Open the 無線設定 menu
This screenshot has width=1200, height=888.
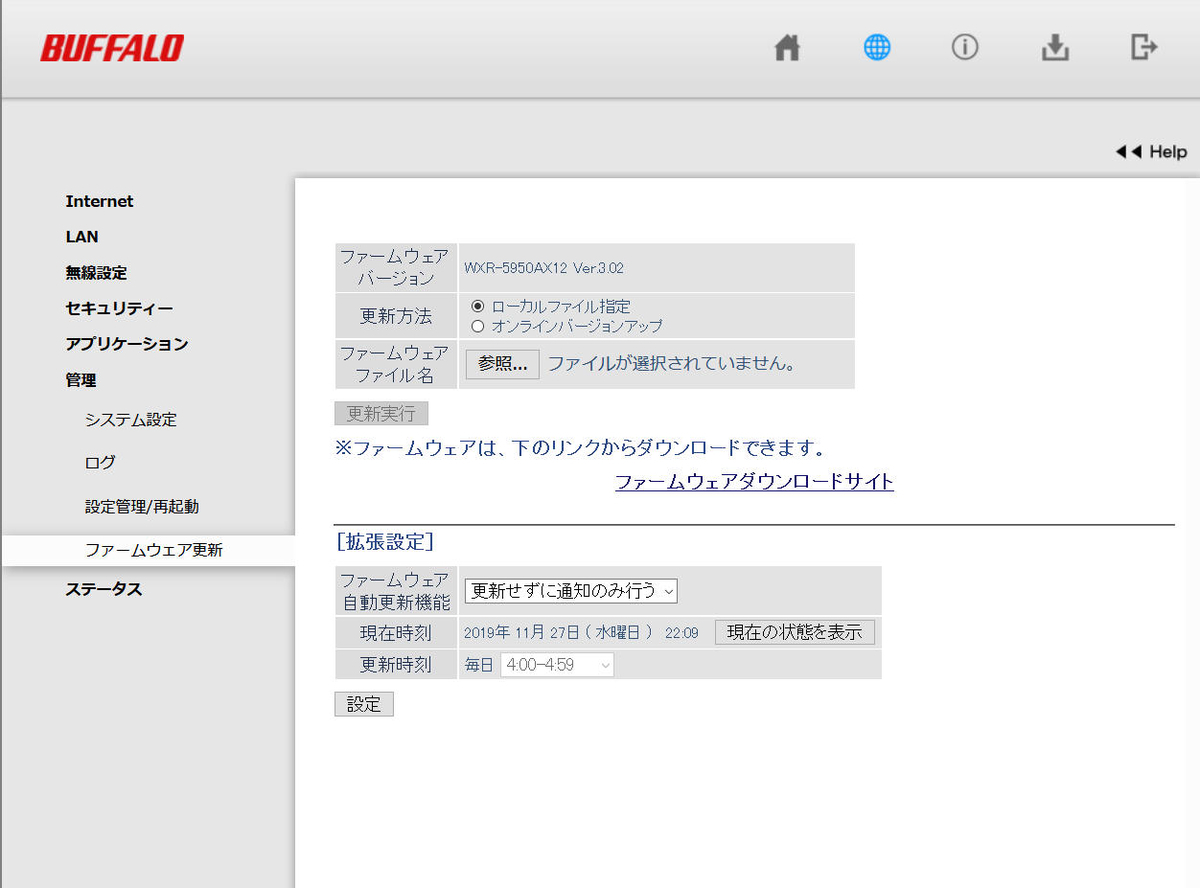pyautogui.click(x=96, y=273)
